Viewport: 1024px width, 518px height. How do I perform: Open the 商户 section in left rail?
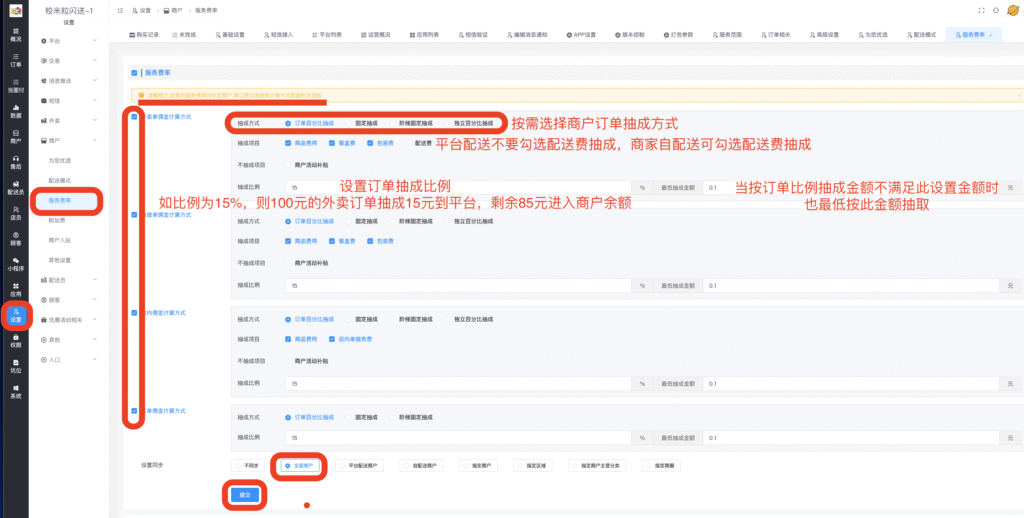click(16, 137)
